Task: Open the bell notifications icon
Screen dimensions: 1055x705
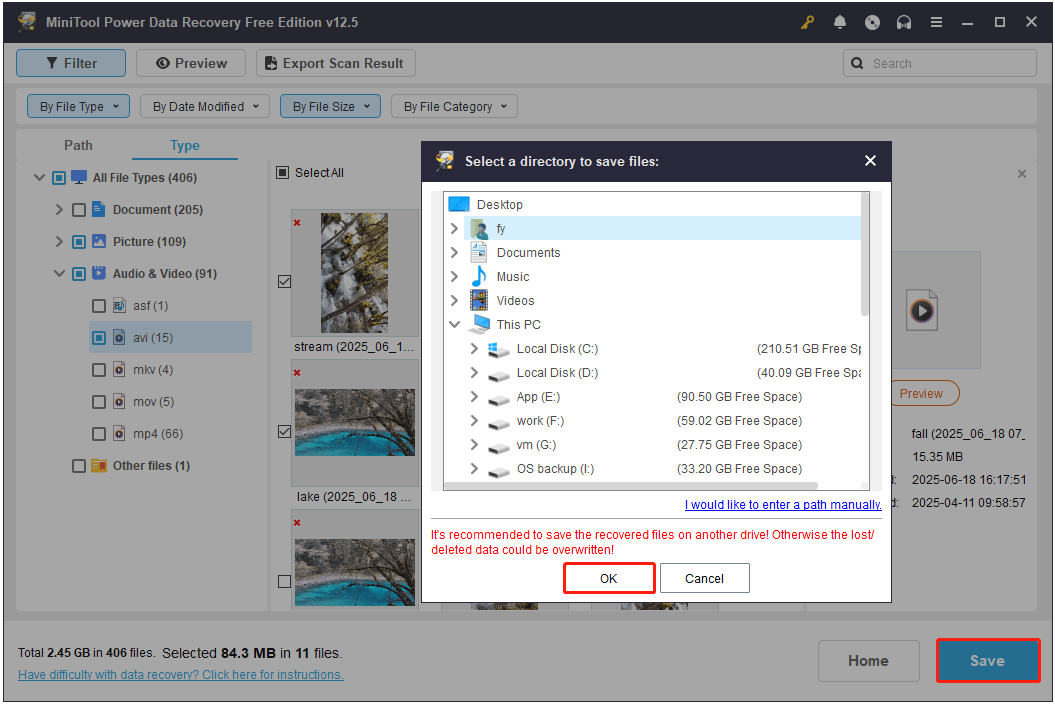Action: click(x=840, y=22)
